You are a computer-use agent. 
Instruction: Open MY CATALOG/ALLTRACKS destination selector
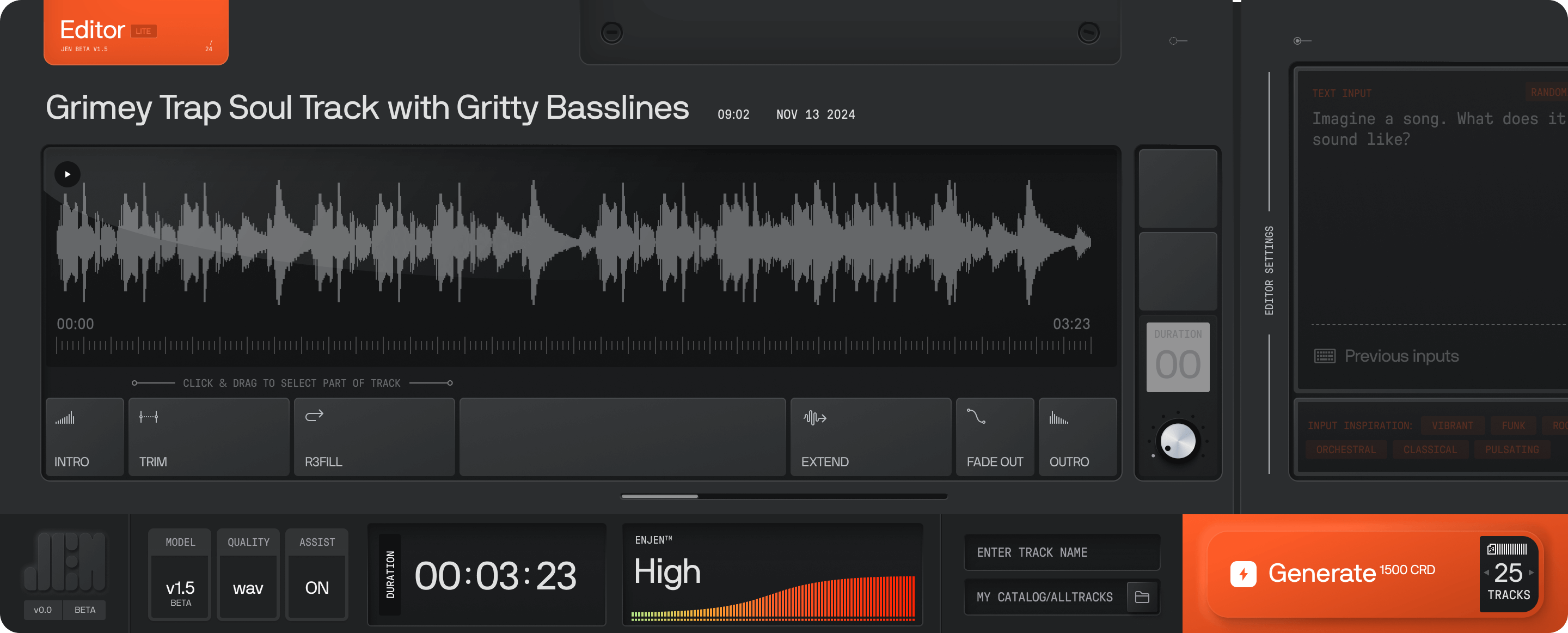(1062, 597)
